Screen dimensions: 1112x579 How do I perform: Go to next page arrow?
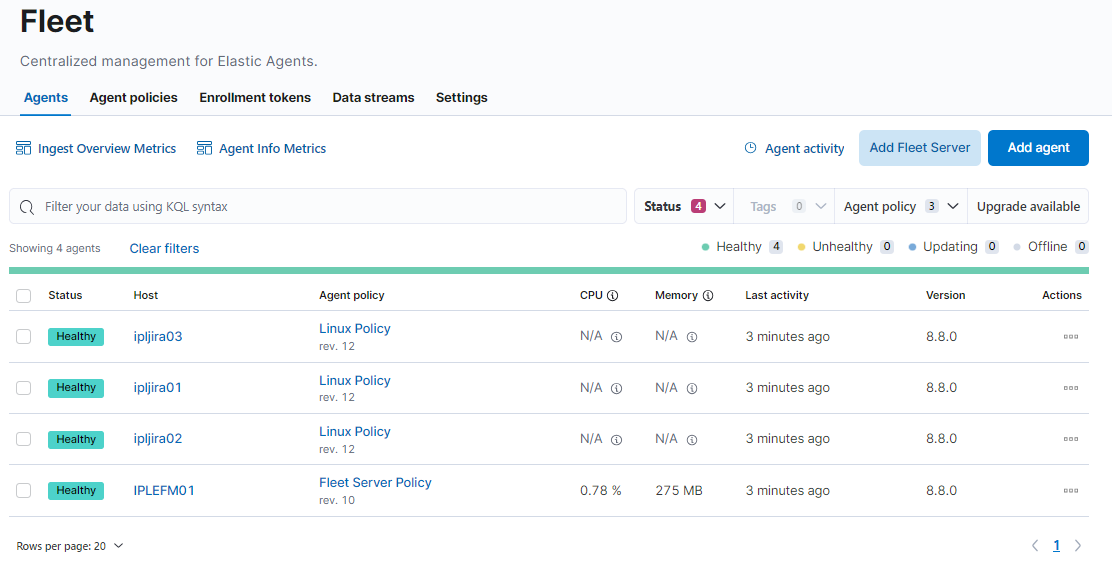coord(1078,546)
